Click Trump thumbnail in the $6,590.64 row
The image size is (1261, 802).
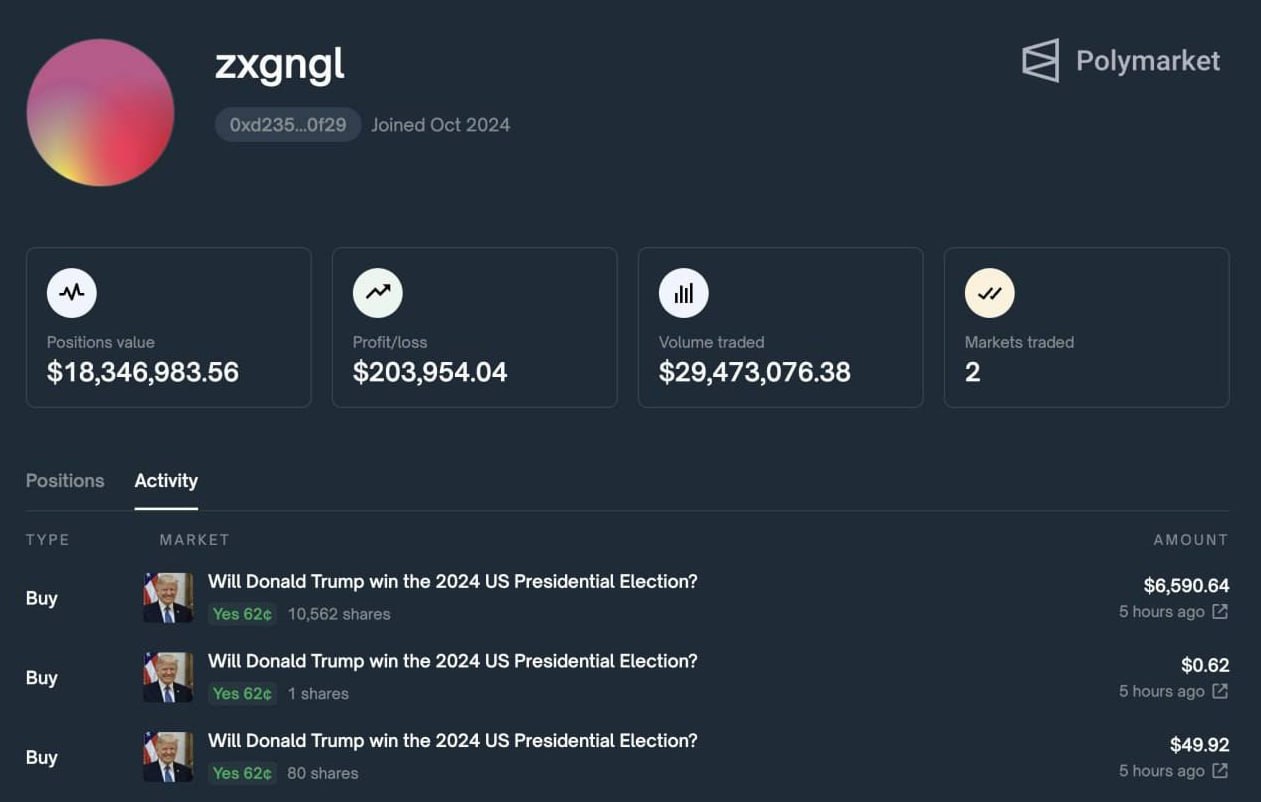tap(168, 598)
